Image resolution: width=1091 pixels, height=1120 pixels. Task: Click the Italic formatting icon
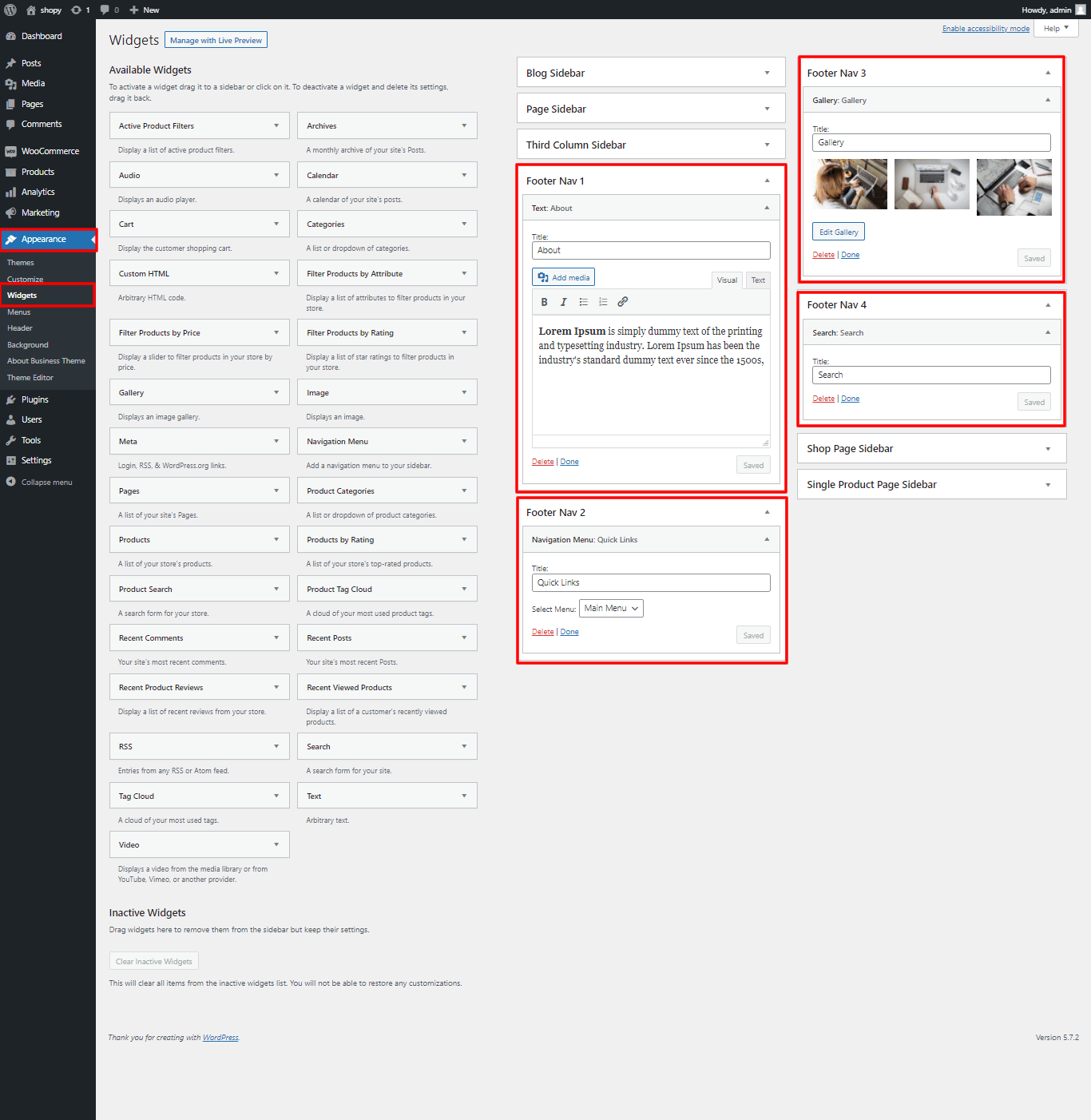point(563,302)
